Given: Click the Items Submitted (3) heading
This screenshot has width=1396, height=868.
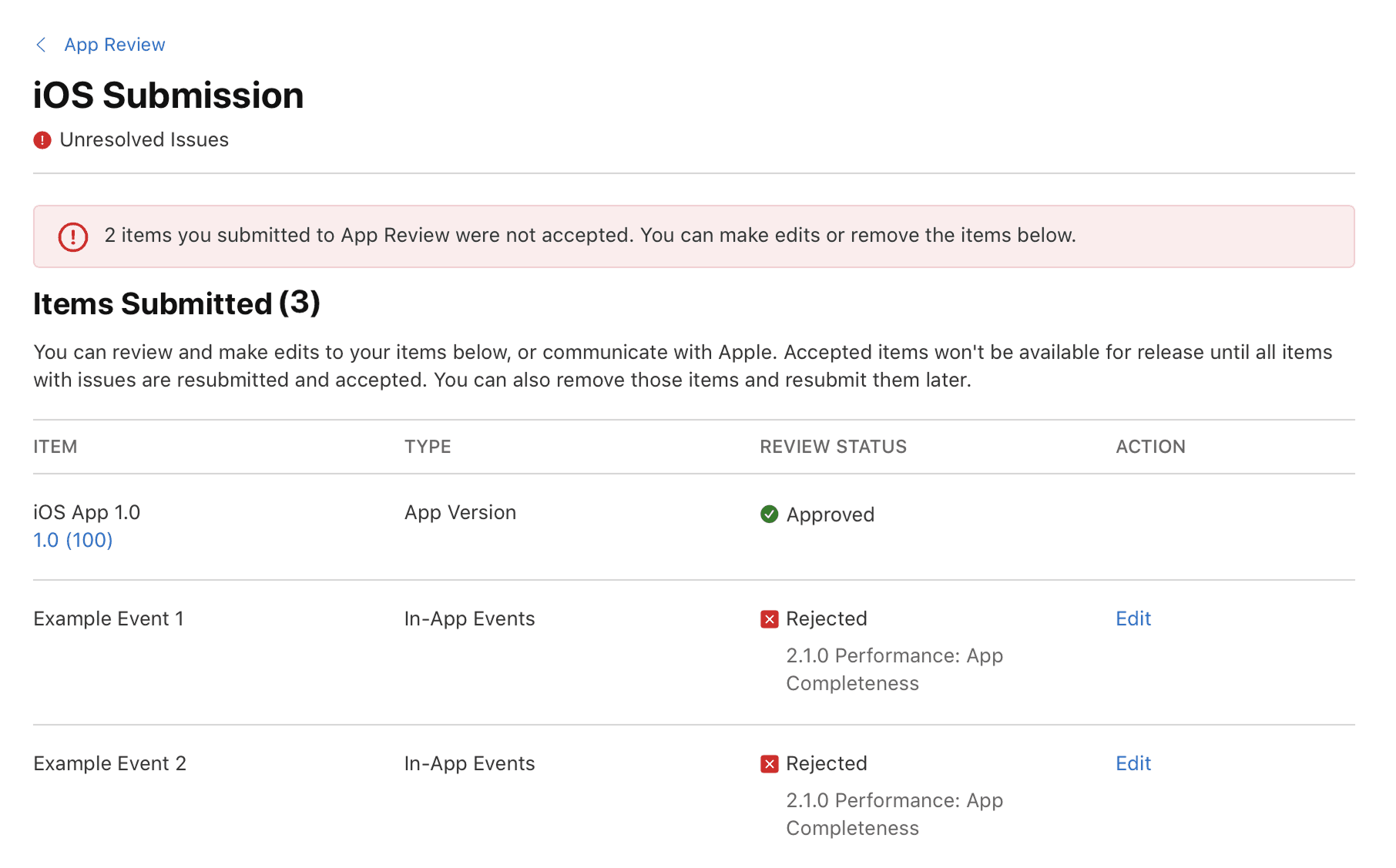Looking at the screenshot, I should [176, 304].
